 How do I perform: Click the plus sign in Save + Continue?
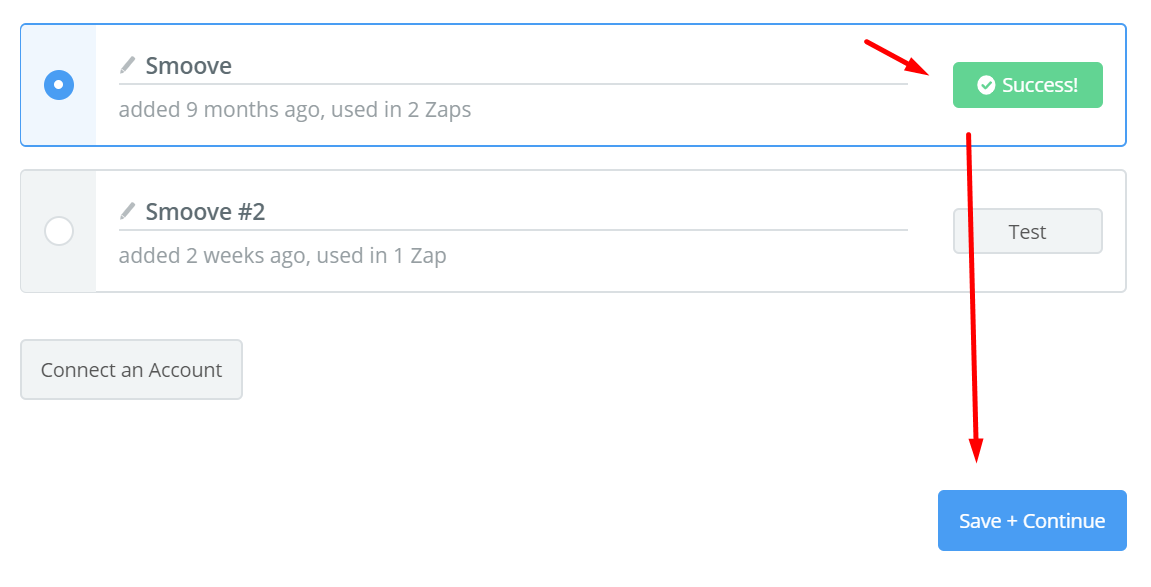[1012, 521]
